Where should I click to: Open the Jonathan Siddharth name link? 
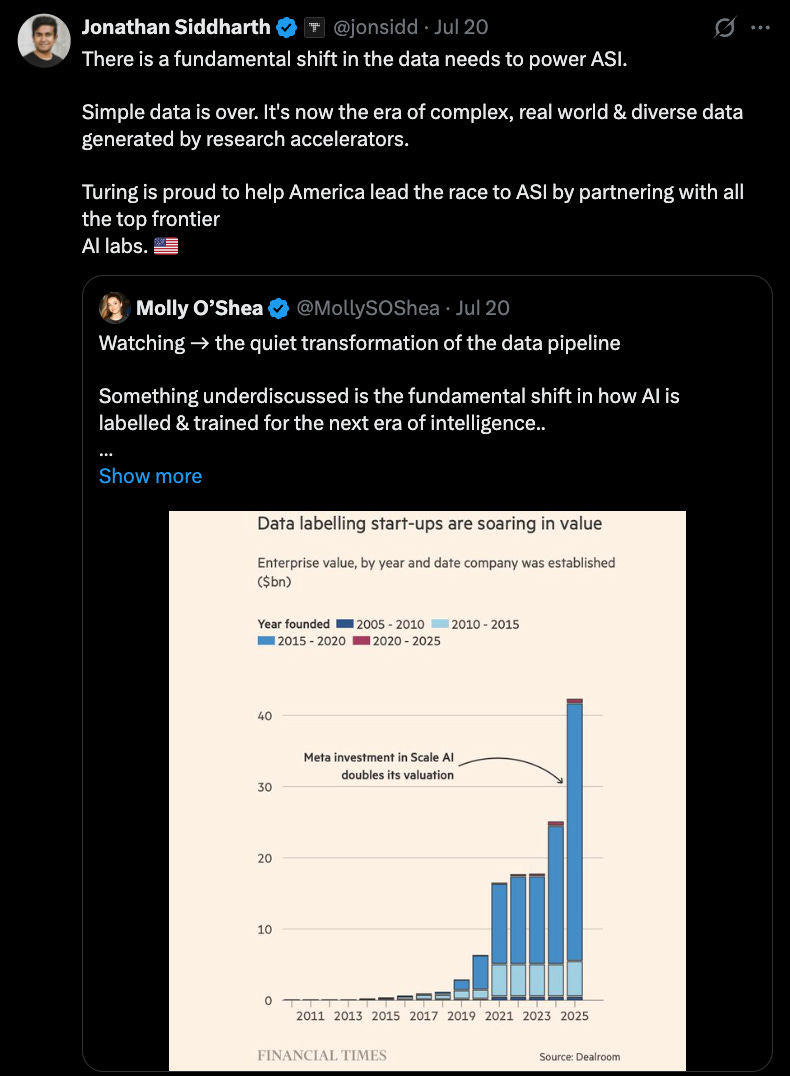176,27
